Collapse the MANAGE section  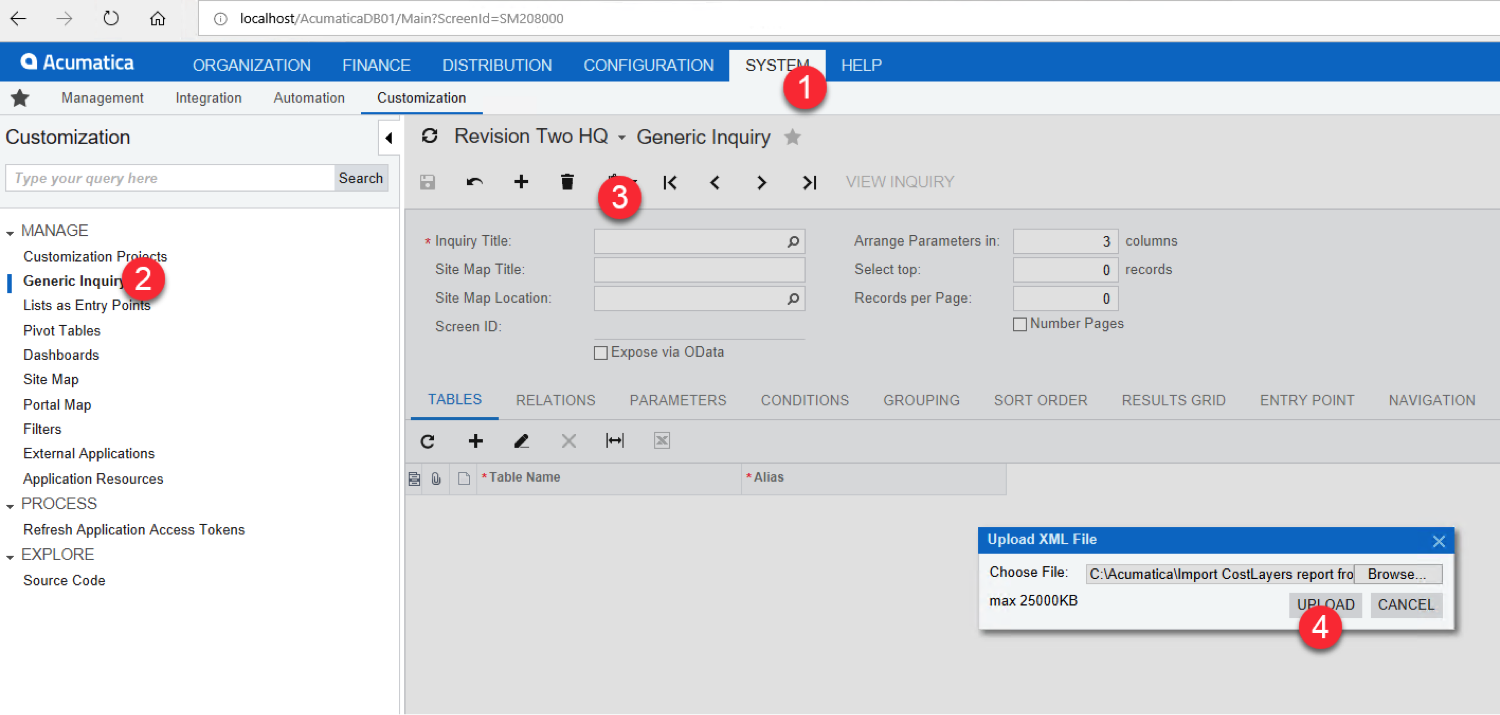12,230
